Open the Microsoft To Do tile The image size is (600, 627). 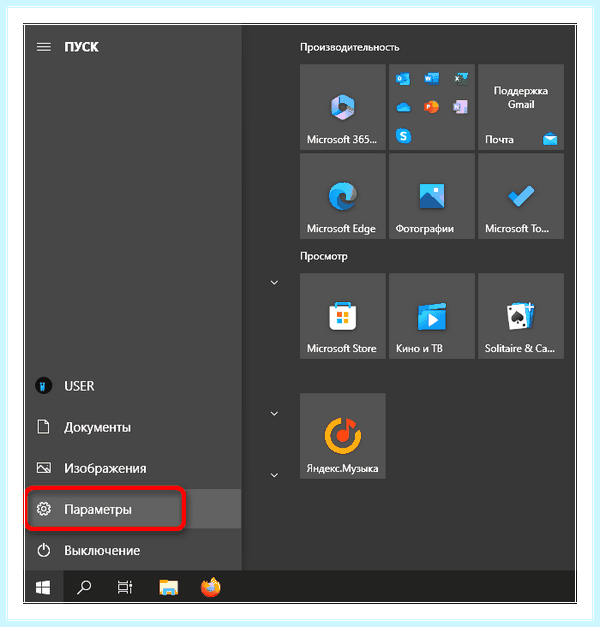click(x=521, y=196)
